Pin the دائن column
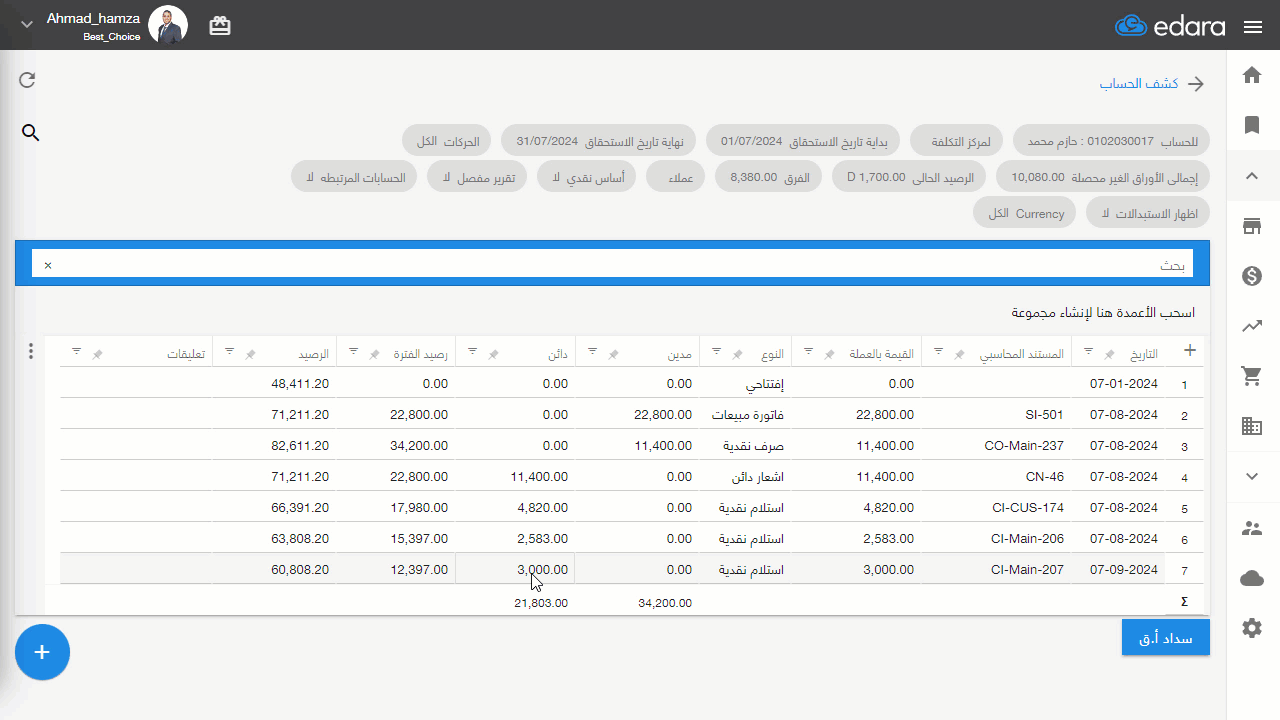Image resolution: width=1280 pixels, height=720 pixels. [492, 354]
